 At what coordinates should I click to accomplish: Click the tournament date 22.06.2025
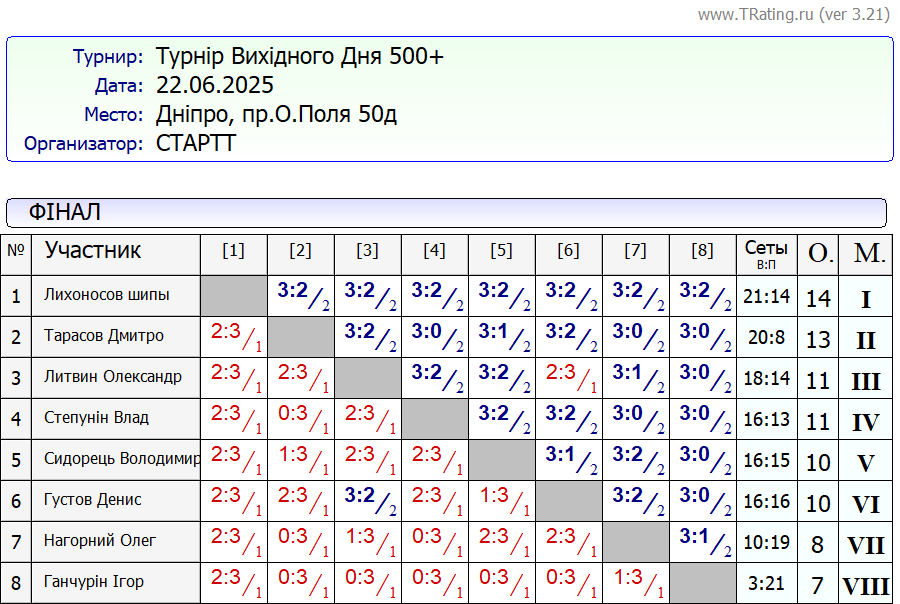[x=215, y=85]
